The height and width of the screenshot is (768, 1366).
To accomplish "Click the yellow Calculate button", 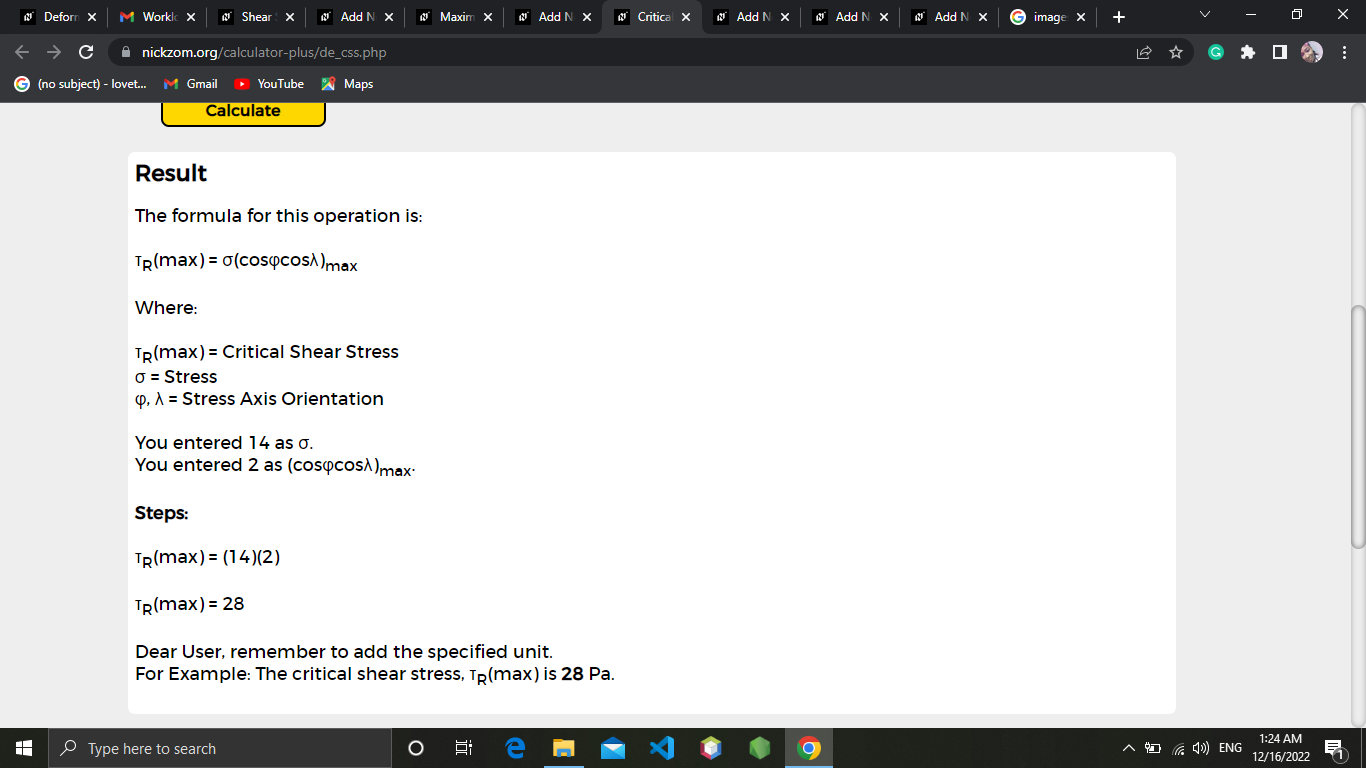I will click(x=243, y=112).
